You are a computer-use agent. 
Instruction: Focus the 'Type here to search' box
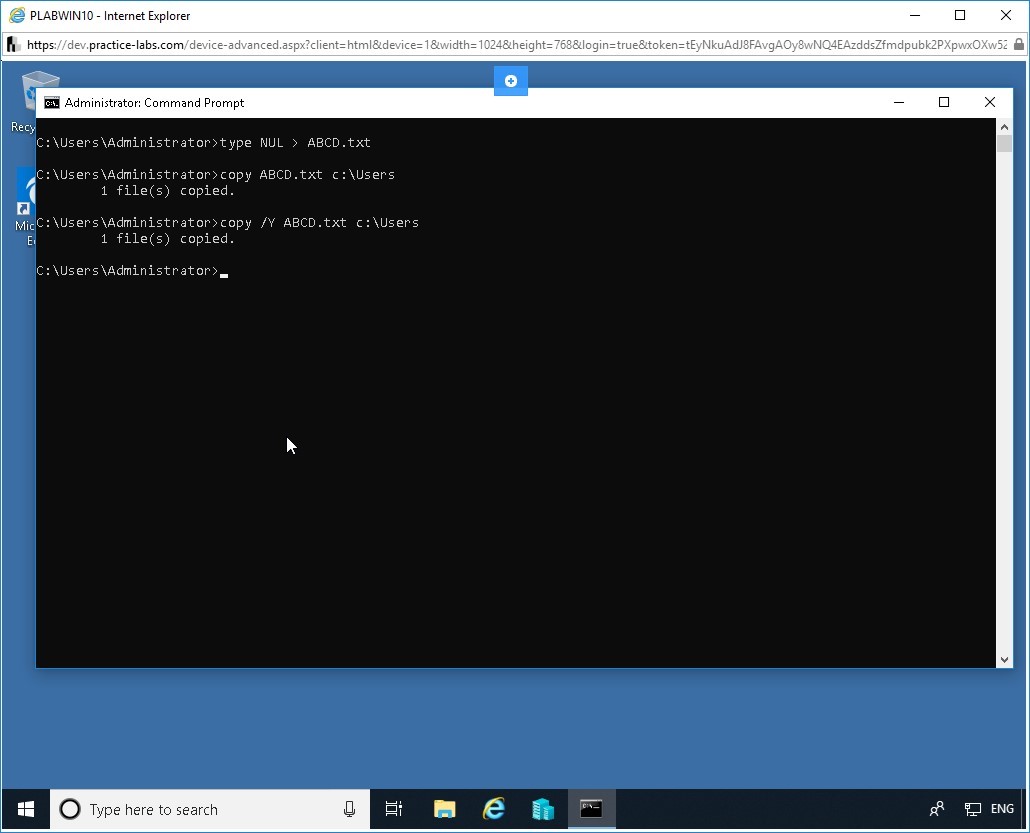coord(210,809)
